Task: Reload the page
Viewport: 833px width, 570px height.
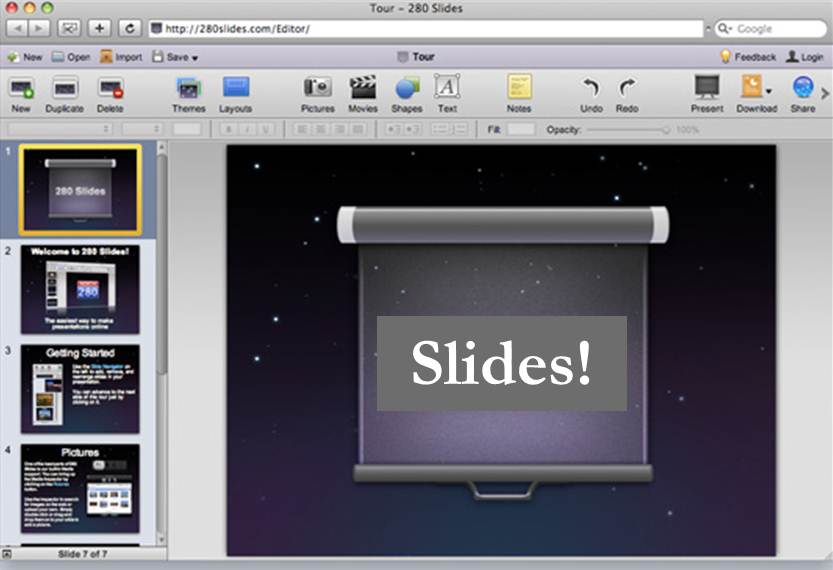Action: pos(130,28)
